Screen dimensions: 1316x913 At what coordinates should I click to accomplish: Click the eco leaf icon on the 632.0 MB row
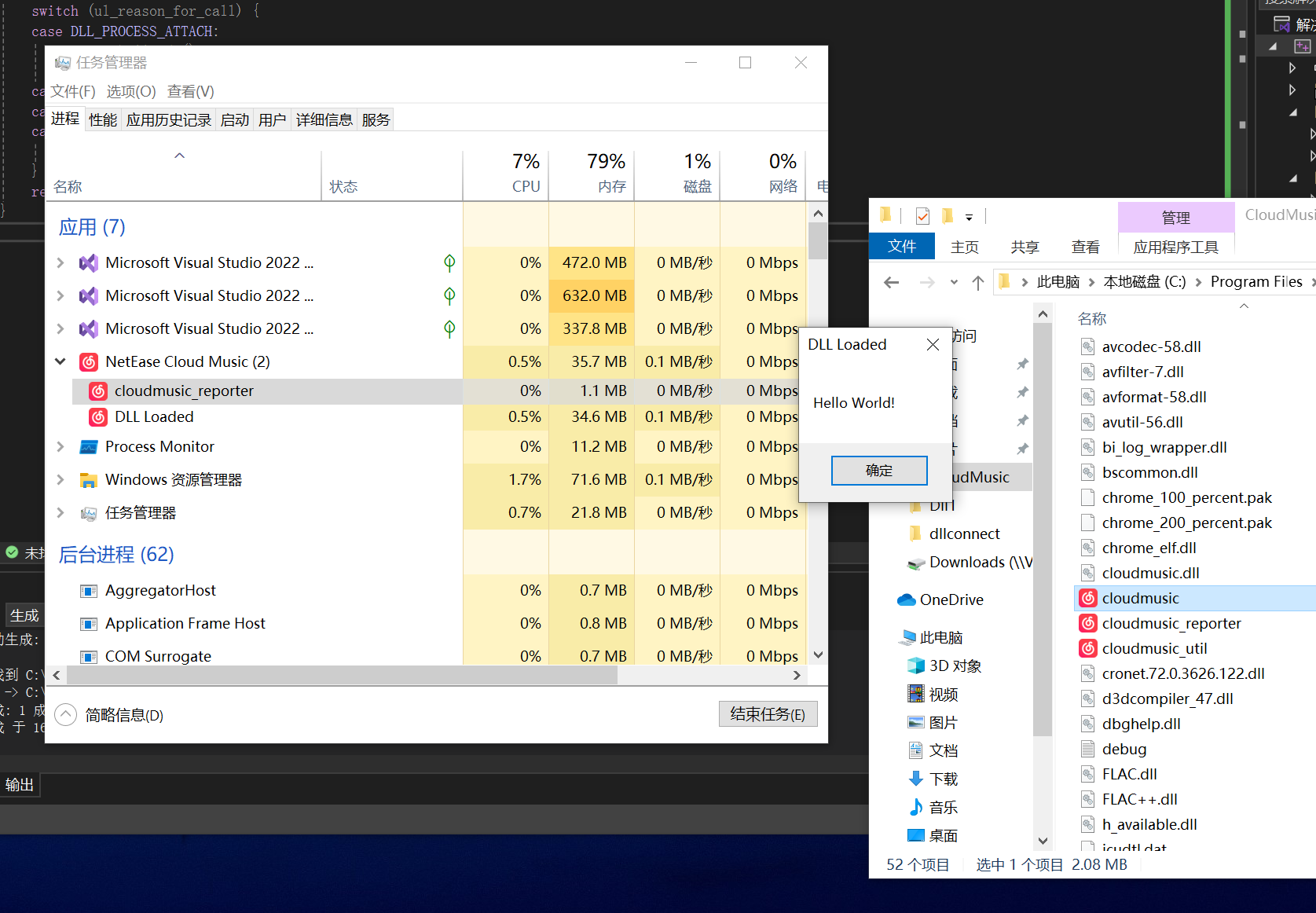coord(449,295)
